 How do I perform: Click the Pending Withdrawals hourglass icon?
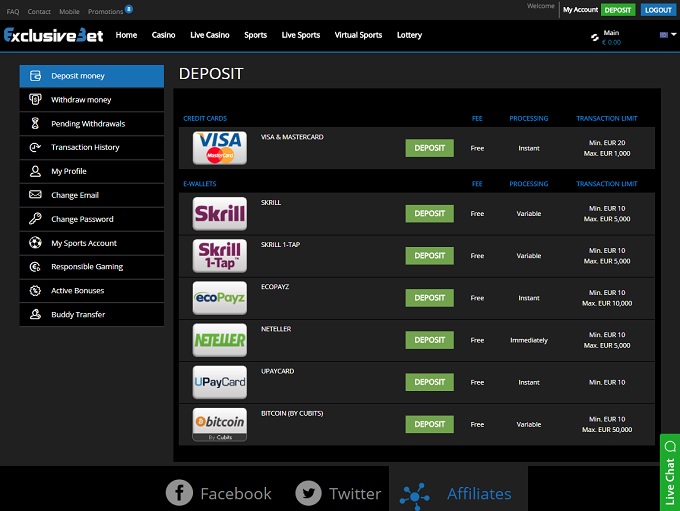click(35, 124)
